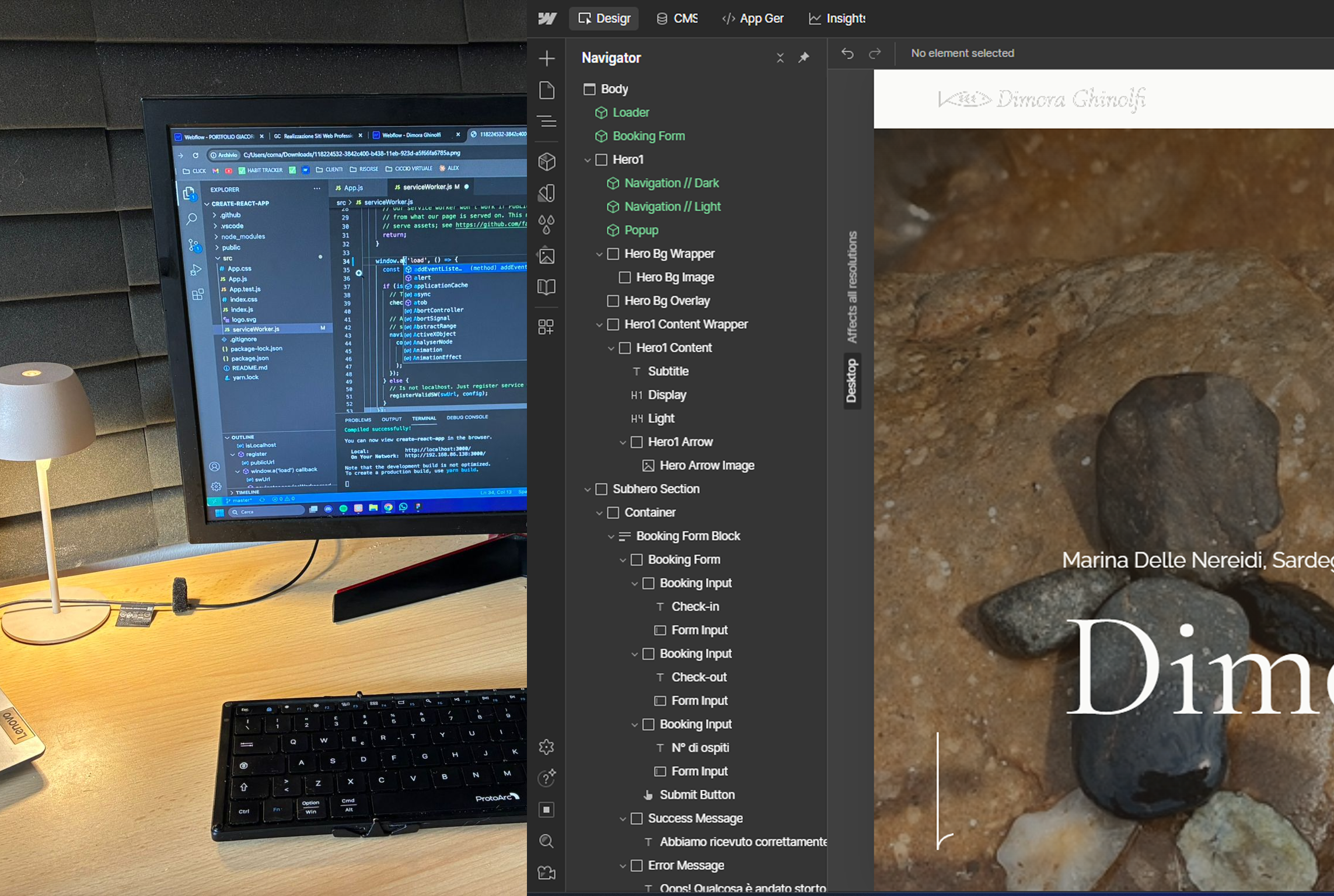Open the Insights tab
The height and width of the screenshot is (896, 1334).
[x=837, y=19]
